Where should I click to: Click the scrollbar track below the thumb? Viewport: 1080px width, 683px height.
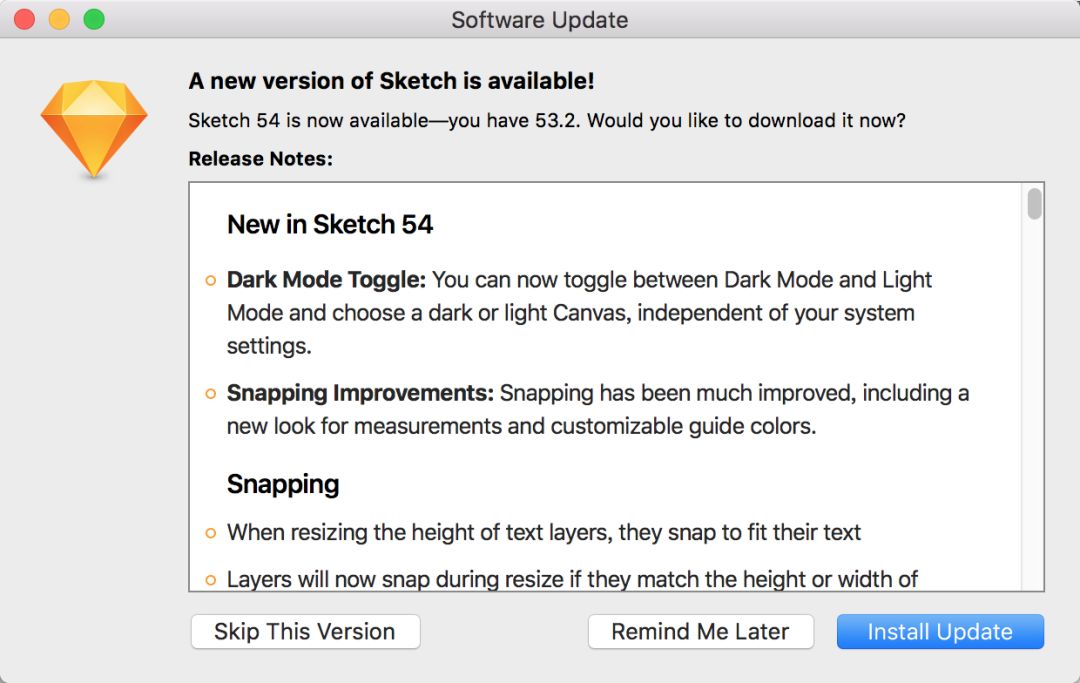1034,406
